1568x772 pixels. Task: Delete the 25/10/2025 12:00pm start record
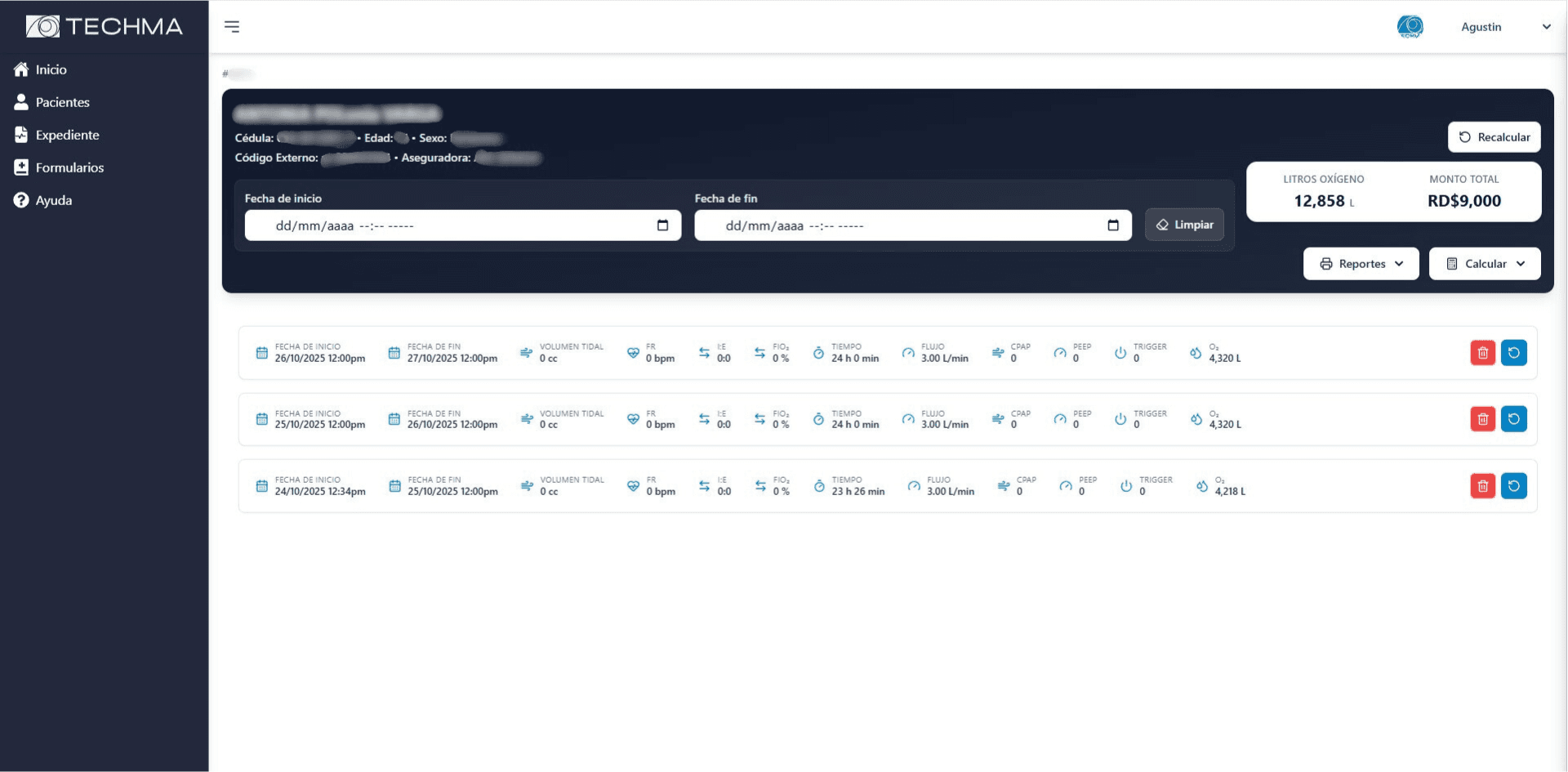coord(1482,419)
